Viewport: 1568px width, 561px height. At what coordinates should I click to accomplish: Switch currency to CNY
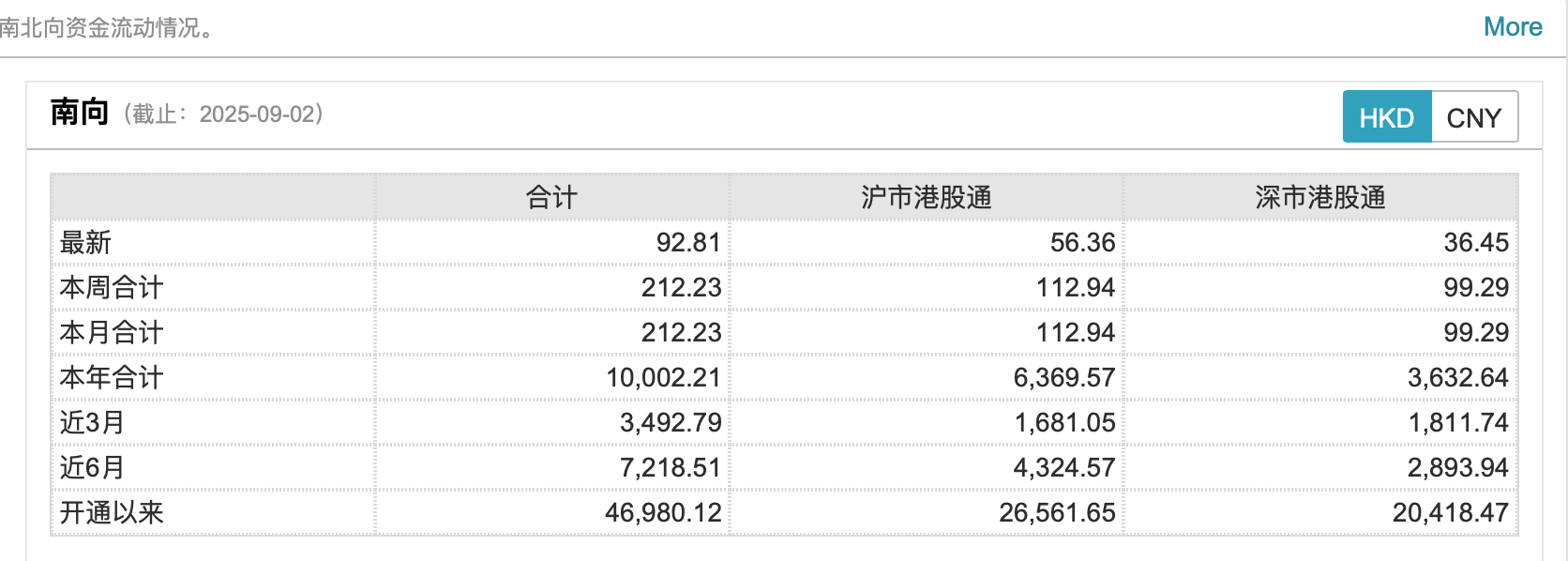[1473, 117]
